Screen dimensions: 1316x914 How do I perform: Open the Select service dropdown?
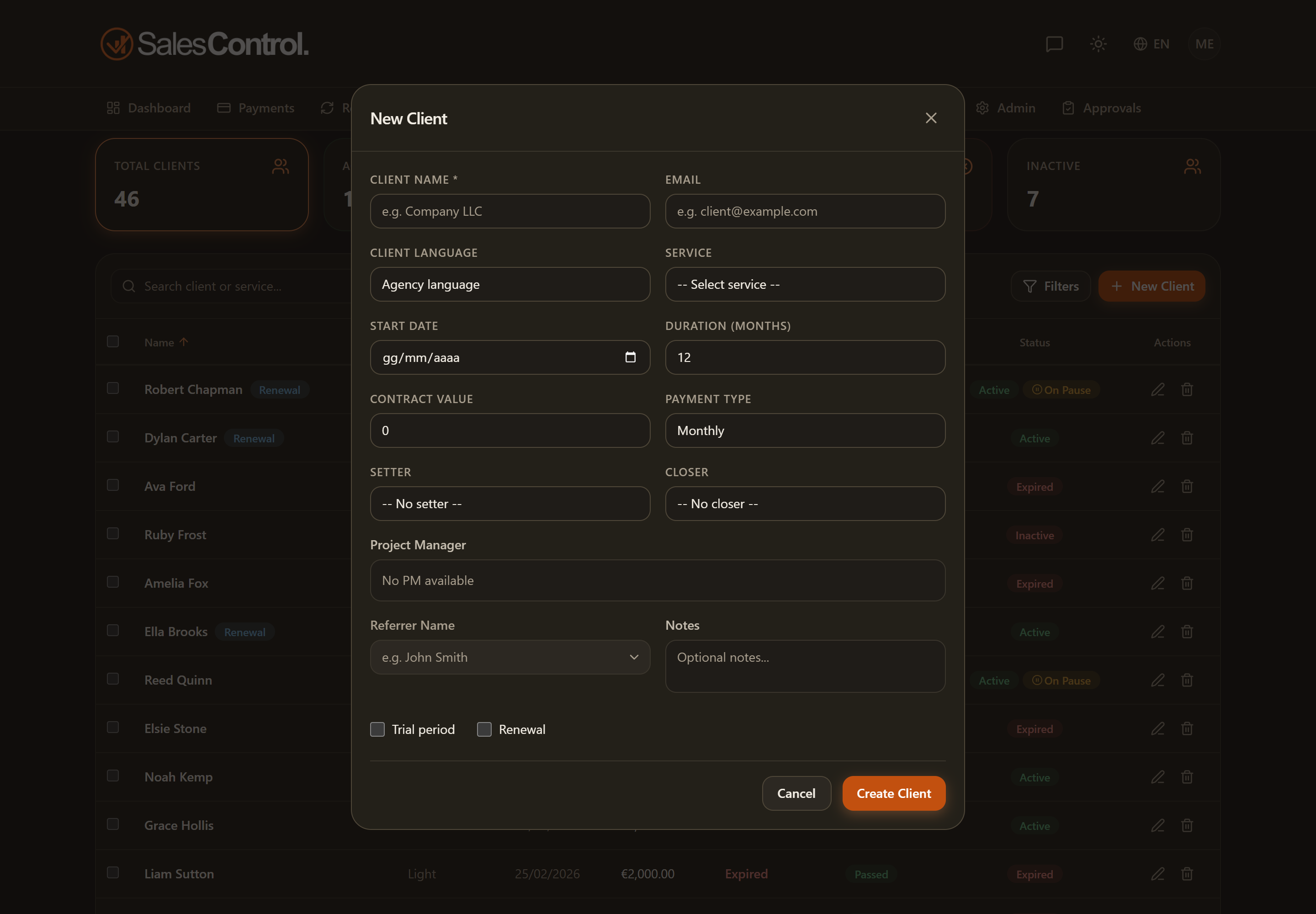click(805, 284)
